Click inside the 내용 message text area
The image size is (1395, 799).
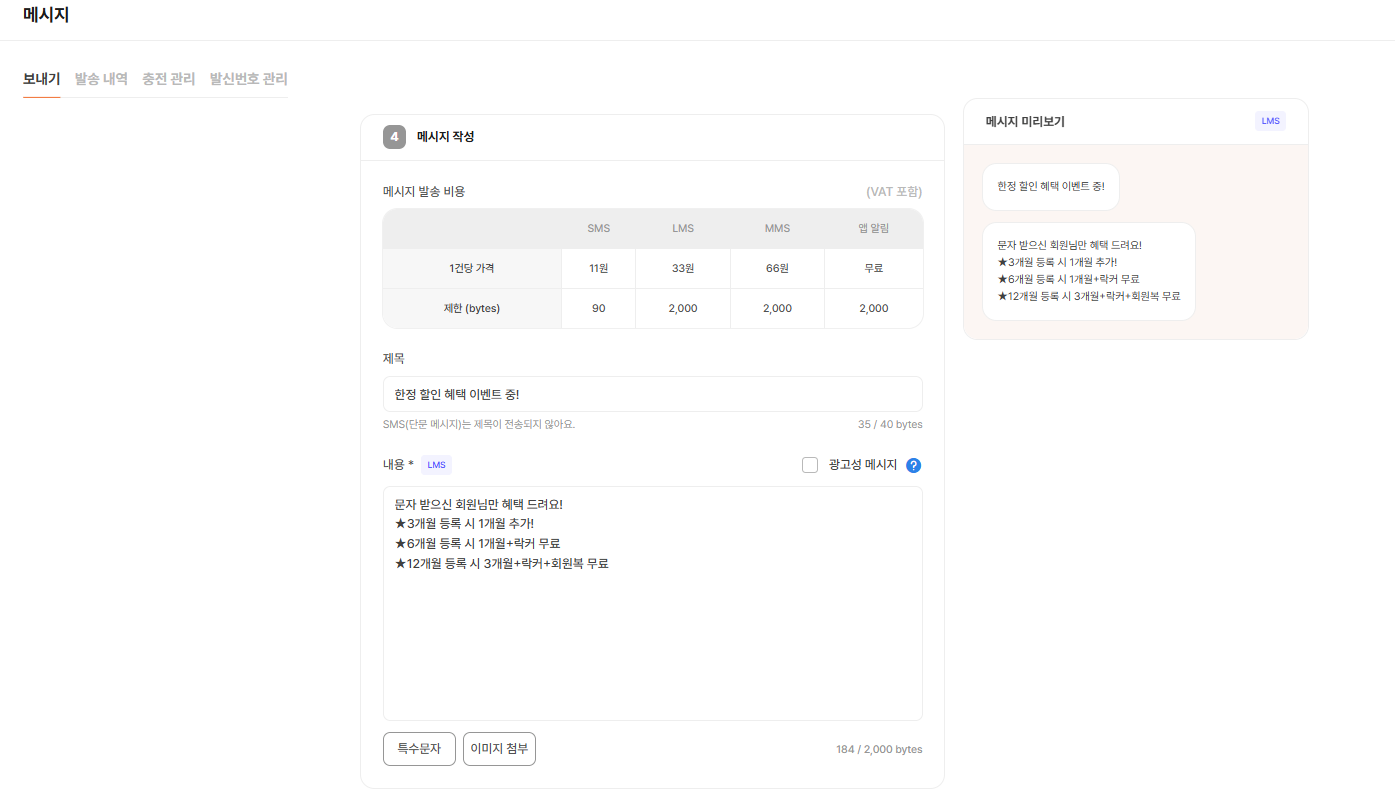(x=652, y=640)
